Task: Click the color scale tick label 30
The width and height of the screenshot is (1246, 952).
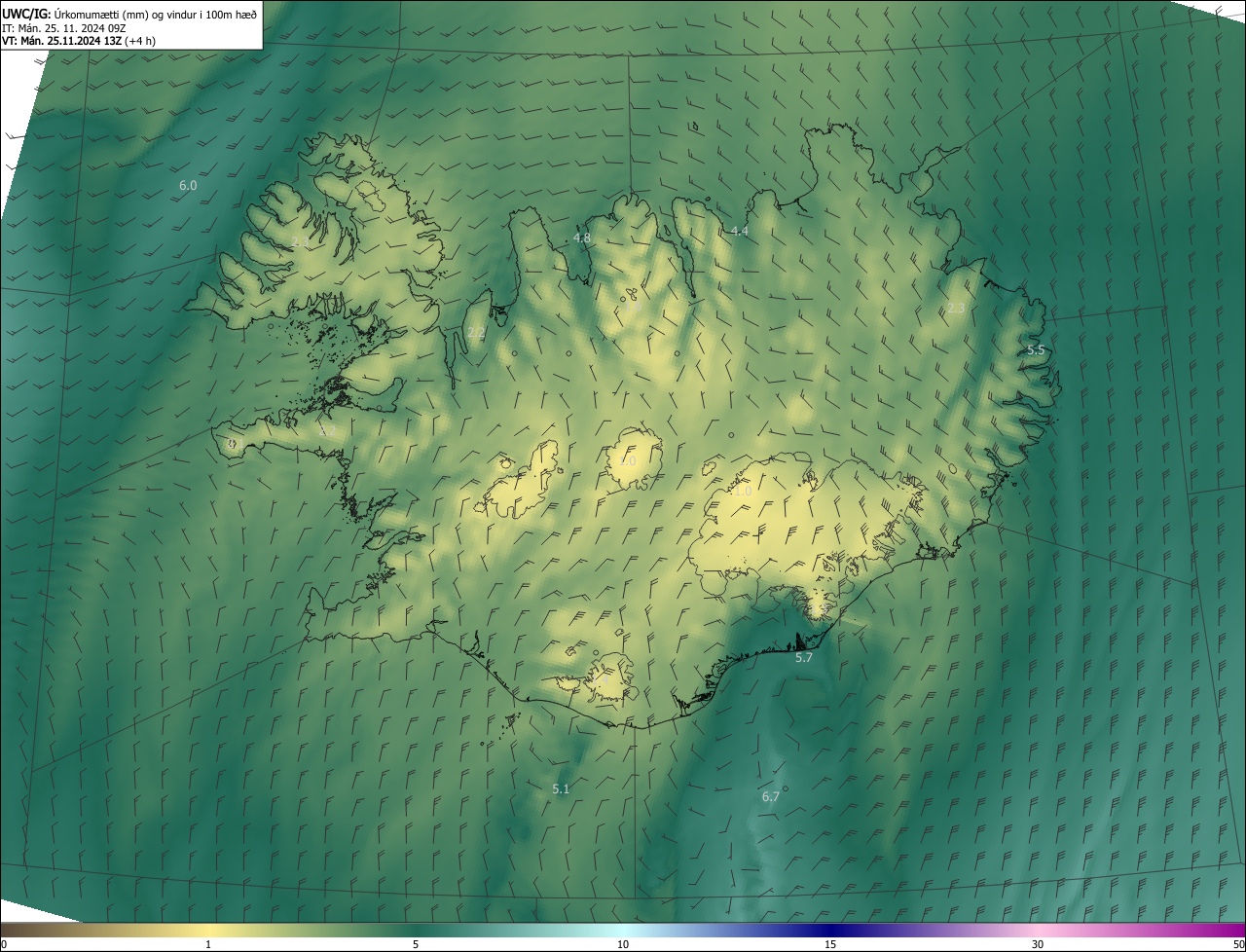Action: [x=1038, y=944]
